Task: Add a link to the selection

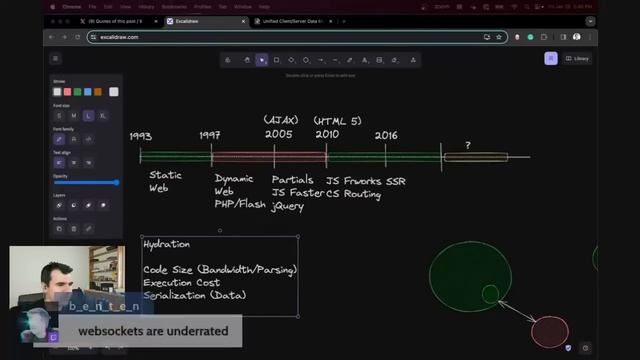Action: pos(89,229)
